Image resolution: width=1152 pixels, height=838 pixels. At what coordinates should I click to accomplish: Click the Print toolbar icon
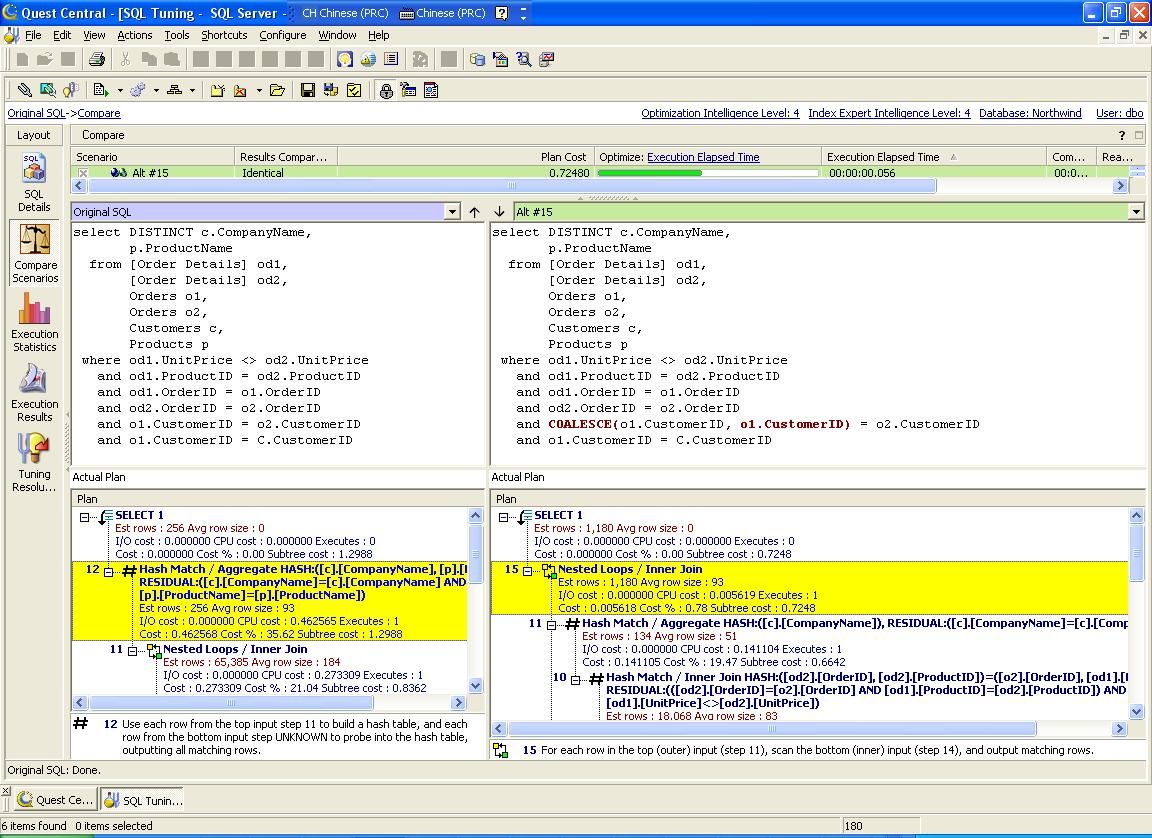click(96, 59)
